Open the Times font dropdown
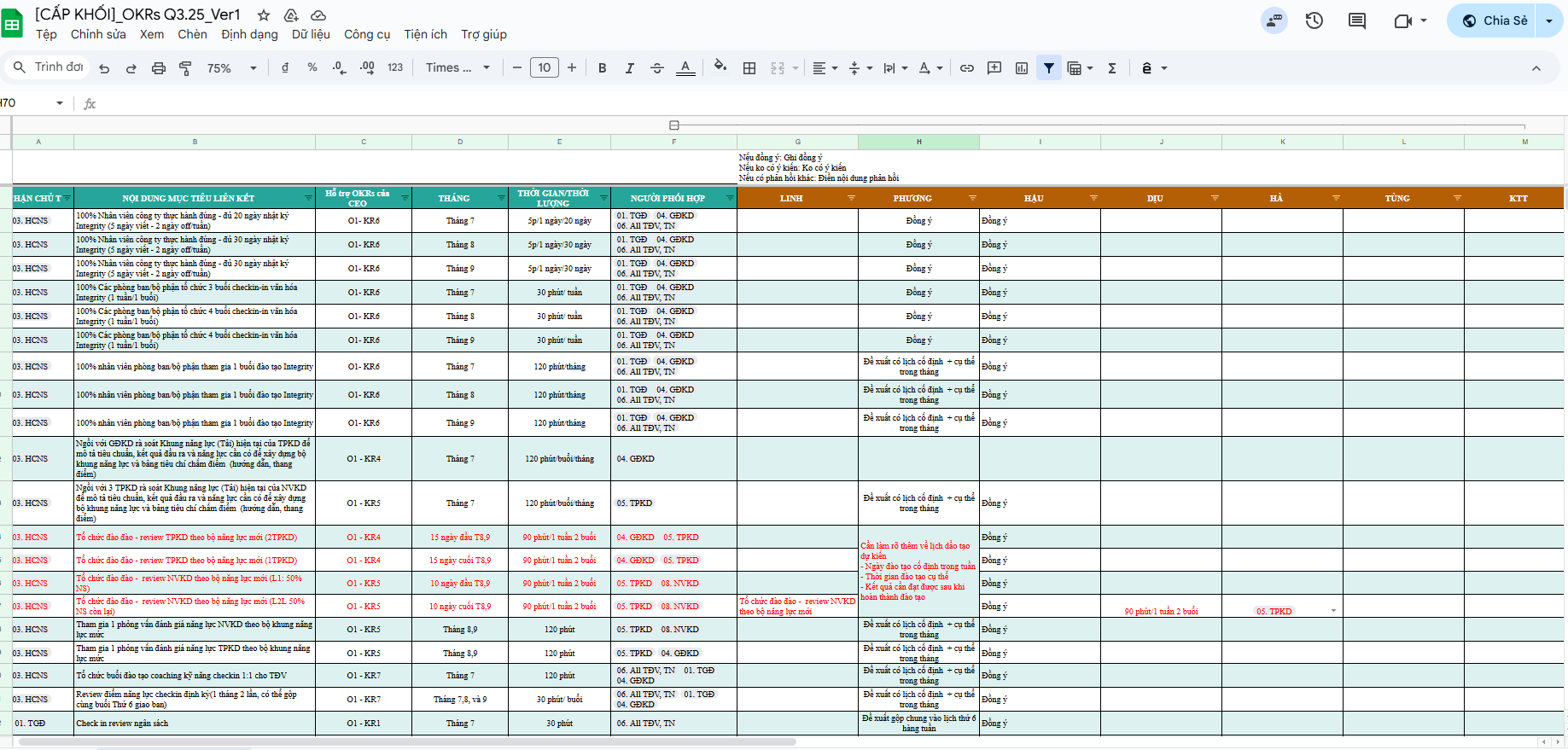1568x750 pixels. tap(458, 68)
